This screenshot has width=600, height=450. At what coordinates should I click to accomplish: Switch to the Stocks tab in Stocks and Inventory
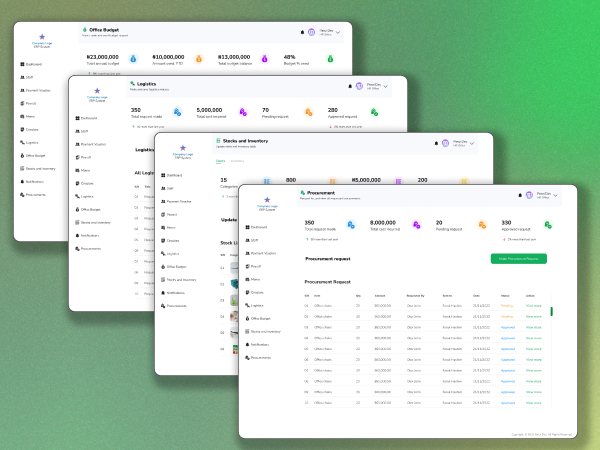[x=220, y=161]
